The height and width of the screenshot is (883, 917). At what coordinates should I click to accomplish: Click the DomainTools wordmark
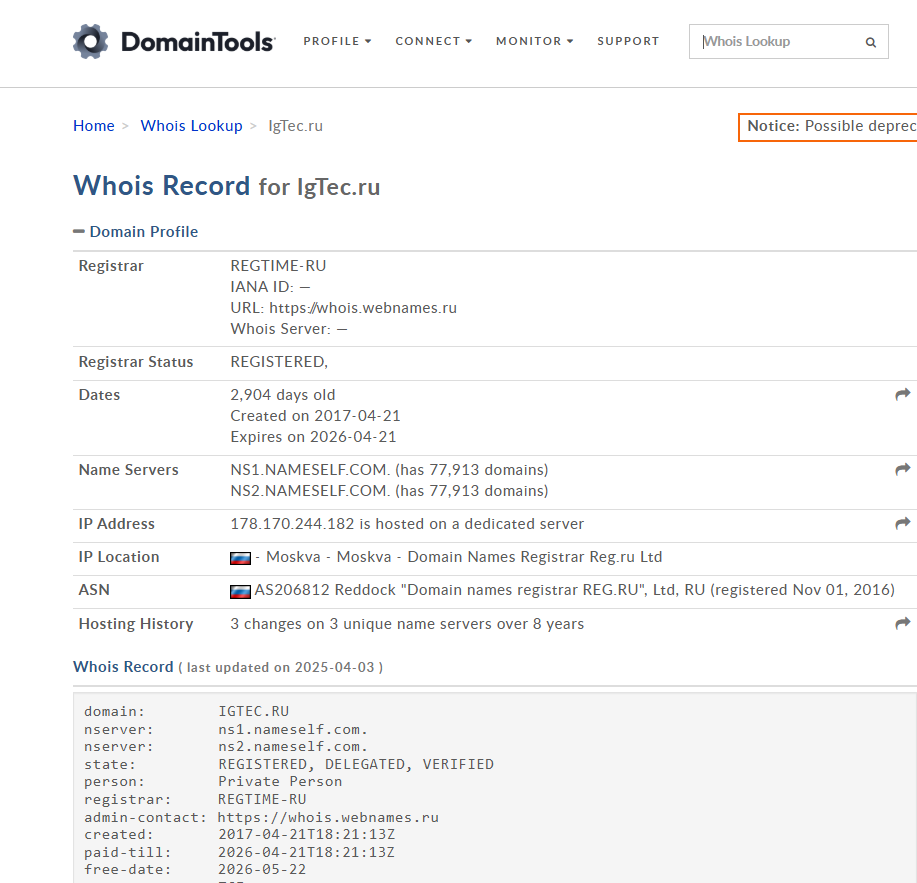(x=198, y=42)
